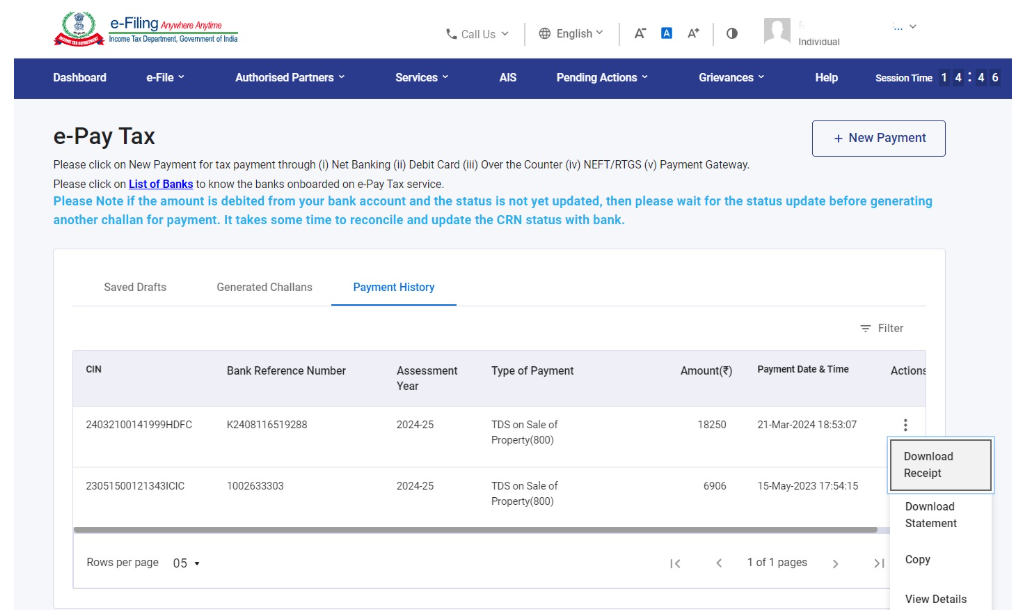Open Help in the navigation bar
The image size is (1012, 612).
(826, 77)
